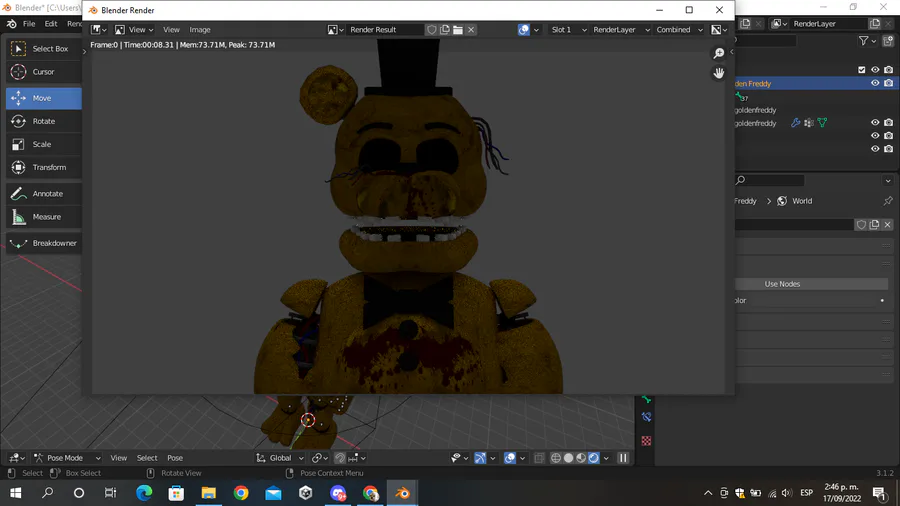Open File menu in Blender main window
This screenshot has width=900, height=506.
(29, 24)
